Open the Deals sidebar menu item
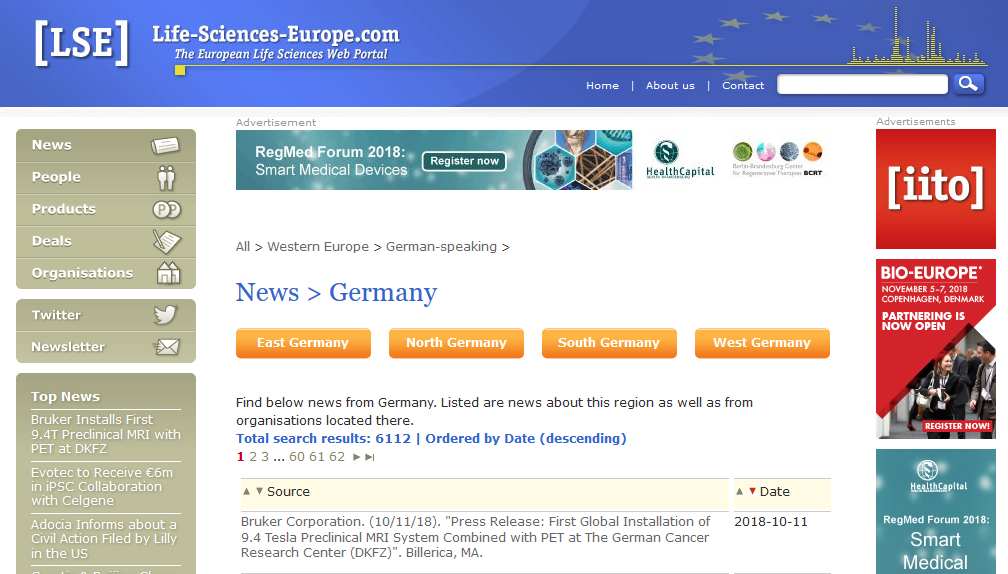1008x574 pixels. pos(106,241)
